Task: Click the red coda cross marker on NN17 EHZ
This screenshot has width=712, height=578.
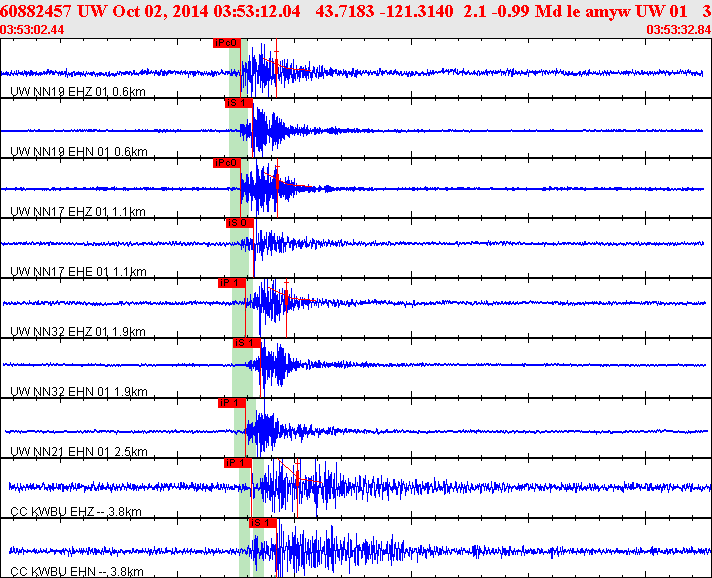Action: (x=277, y=167)
